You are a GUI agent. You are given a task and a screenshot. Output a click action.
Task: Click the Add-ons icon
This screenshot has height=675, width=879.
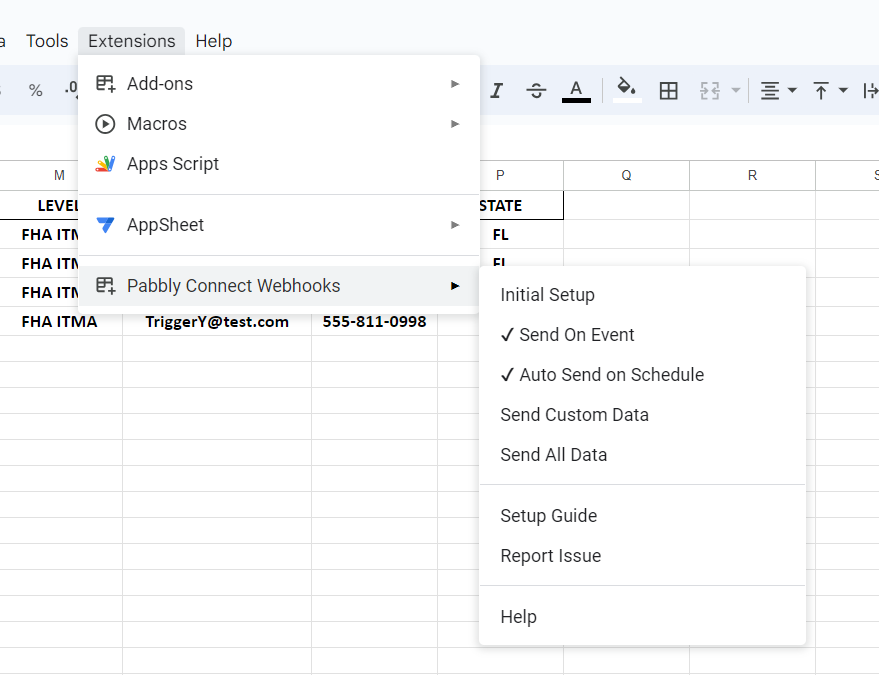[x=105, y=84]
